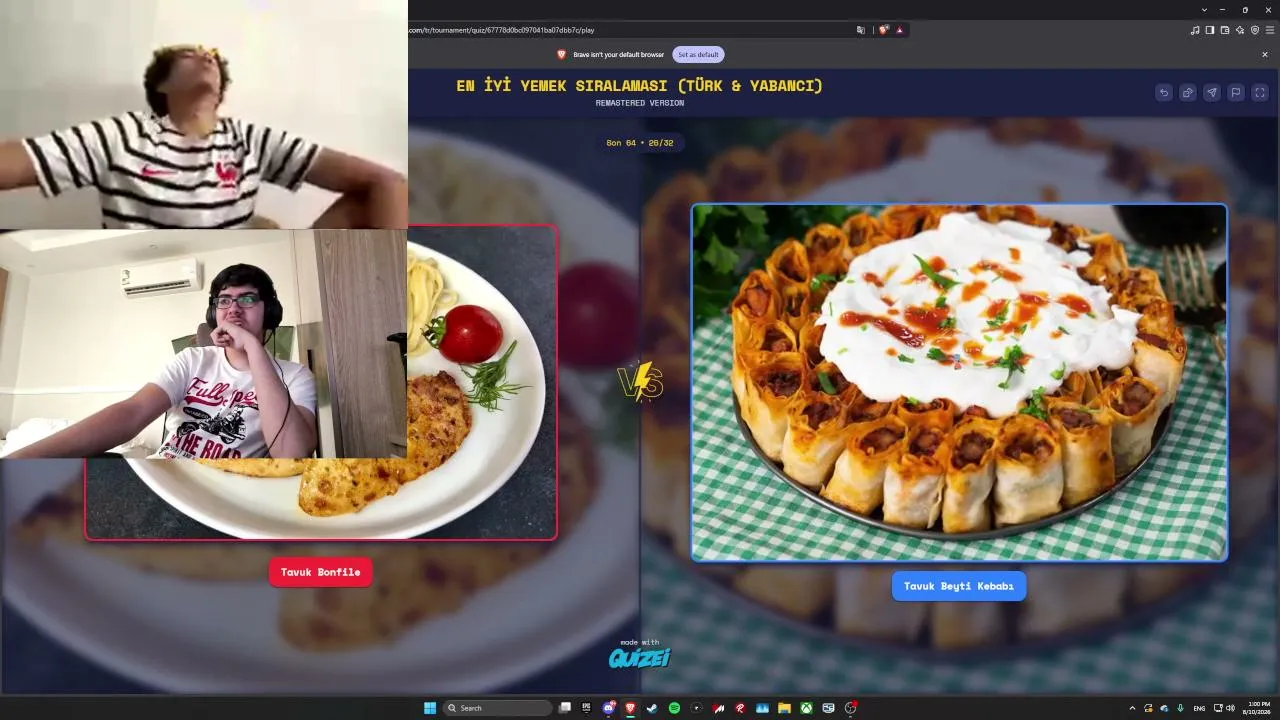The image size is (1280, 720).
Task: Show hidden system tray icons
Action: point(1132,708)
